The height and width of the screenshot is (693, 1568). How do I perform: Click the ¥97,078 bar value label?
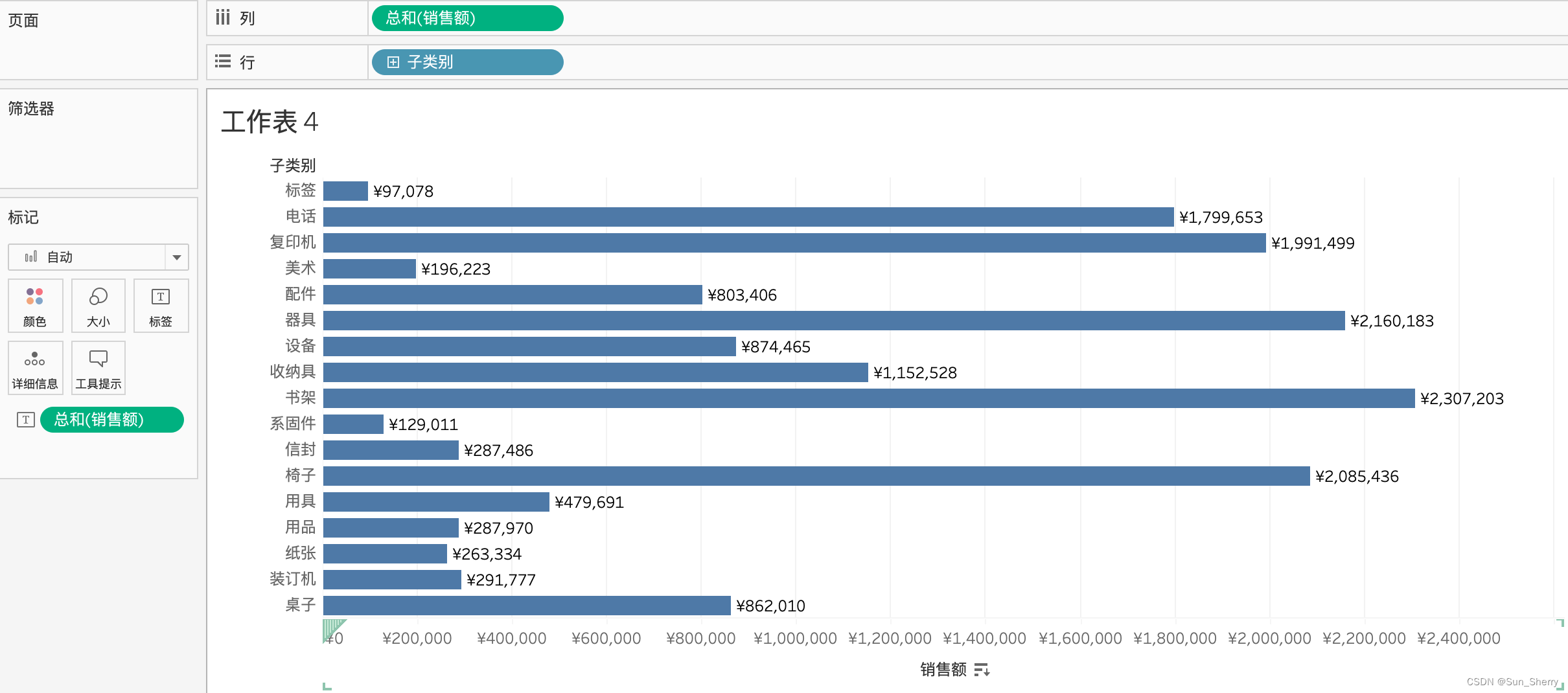pos(403,192)
